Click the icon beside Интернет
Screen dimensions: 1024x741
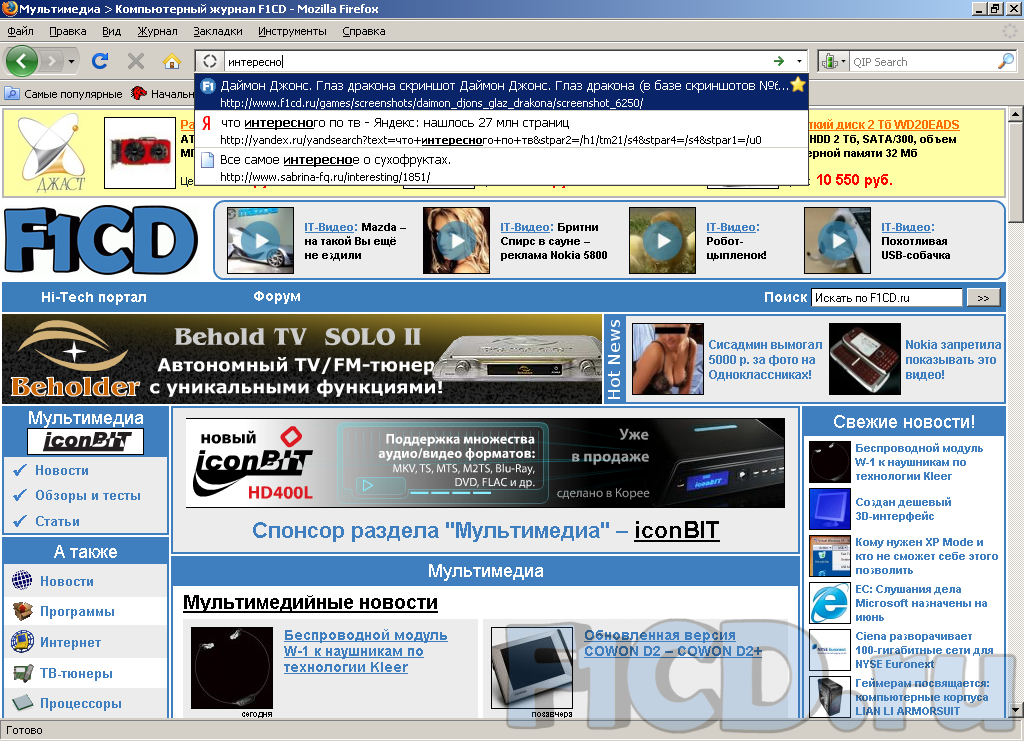pos(22,642)
